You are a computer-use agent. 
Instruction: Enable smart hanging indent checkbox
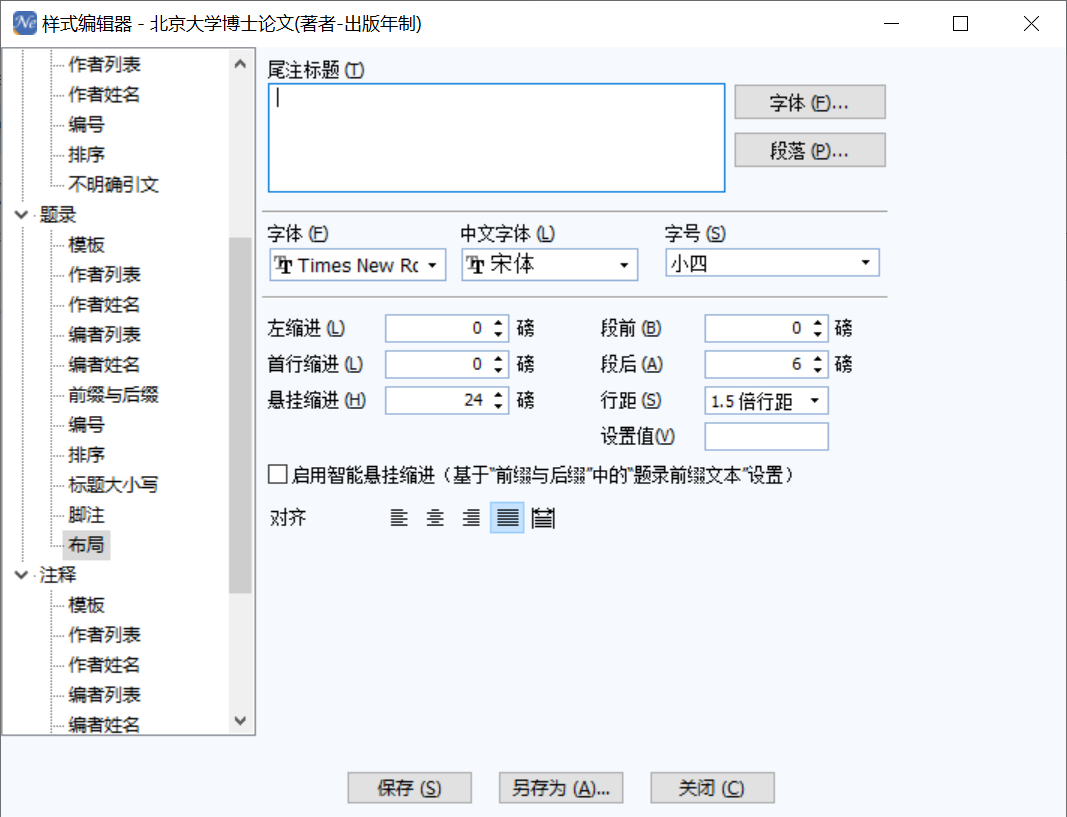coord(278,474)
